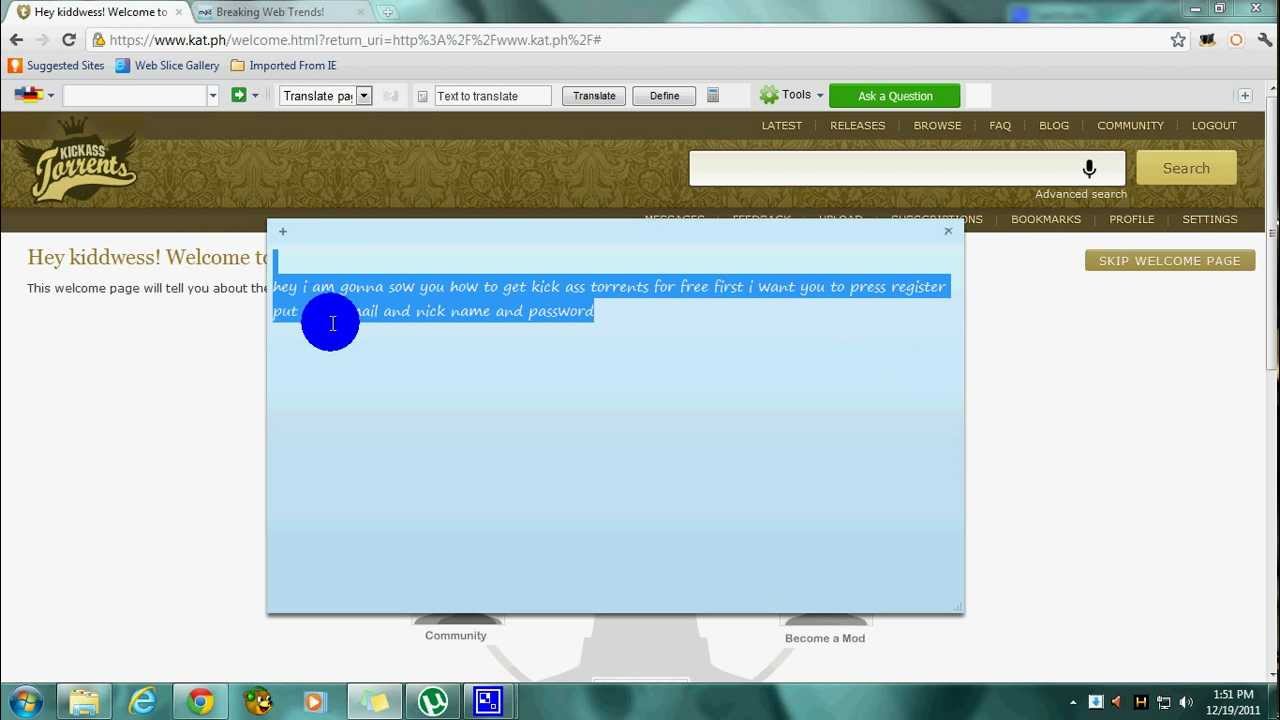Viewport: 1280px width, 720px height.
Task: Open the Windows Start menu
Action: click(x=26, y=701)
